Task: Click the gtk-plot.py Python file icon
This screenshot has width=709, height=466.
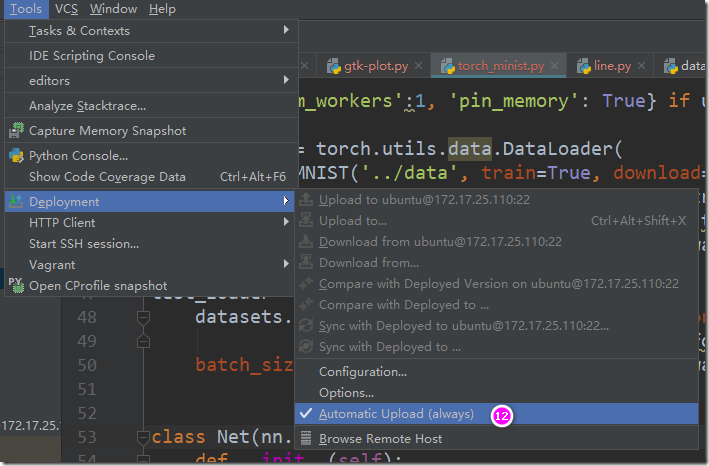Action: point(334,66)
